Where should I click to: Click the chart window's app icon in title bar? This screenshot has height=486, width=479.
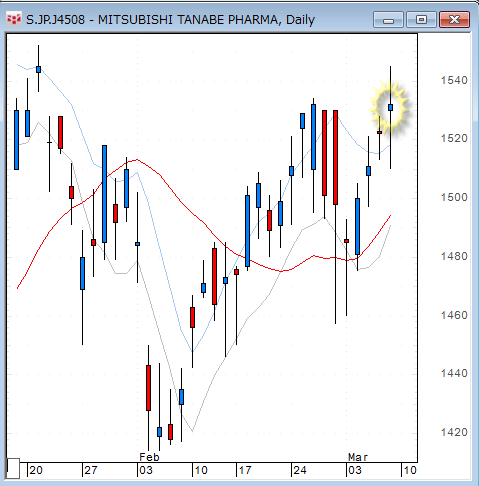tap(14, 20)
